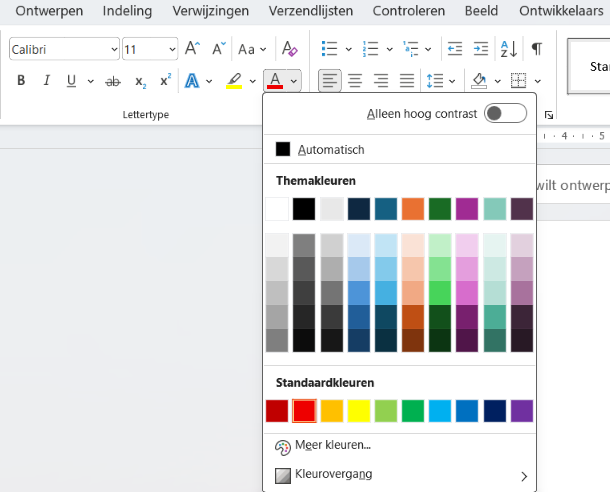Toggle bold formatting
This screenshot has width=610, height=492.
(x=21, y=81)
